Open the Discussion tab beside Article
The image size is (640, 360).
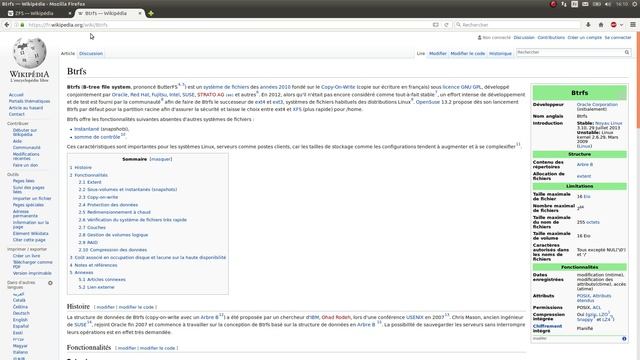click(x=91, y=53)
